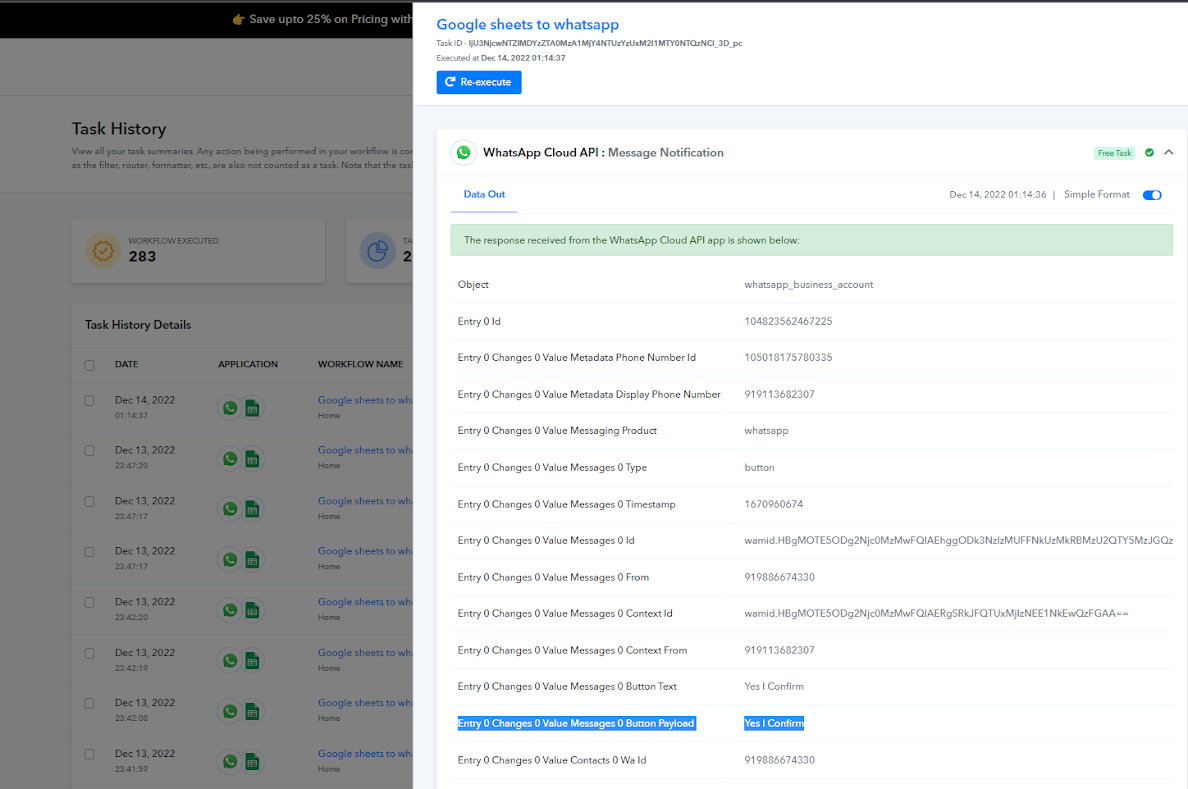The image size is (1188, 789).
Task: Select the highlighted Yes I Confirm payload value
Action: [774, 723]
